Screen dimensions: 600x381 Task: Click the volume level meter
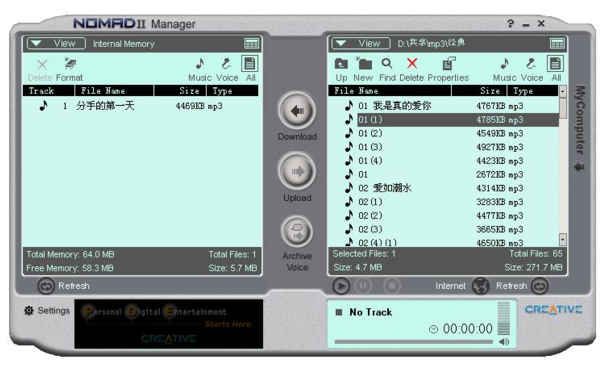click(504, 319)
